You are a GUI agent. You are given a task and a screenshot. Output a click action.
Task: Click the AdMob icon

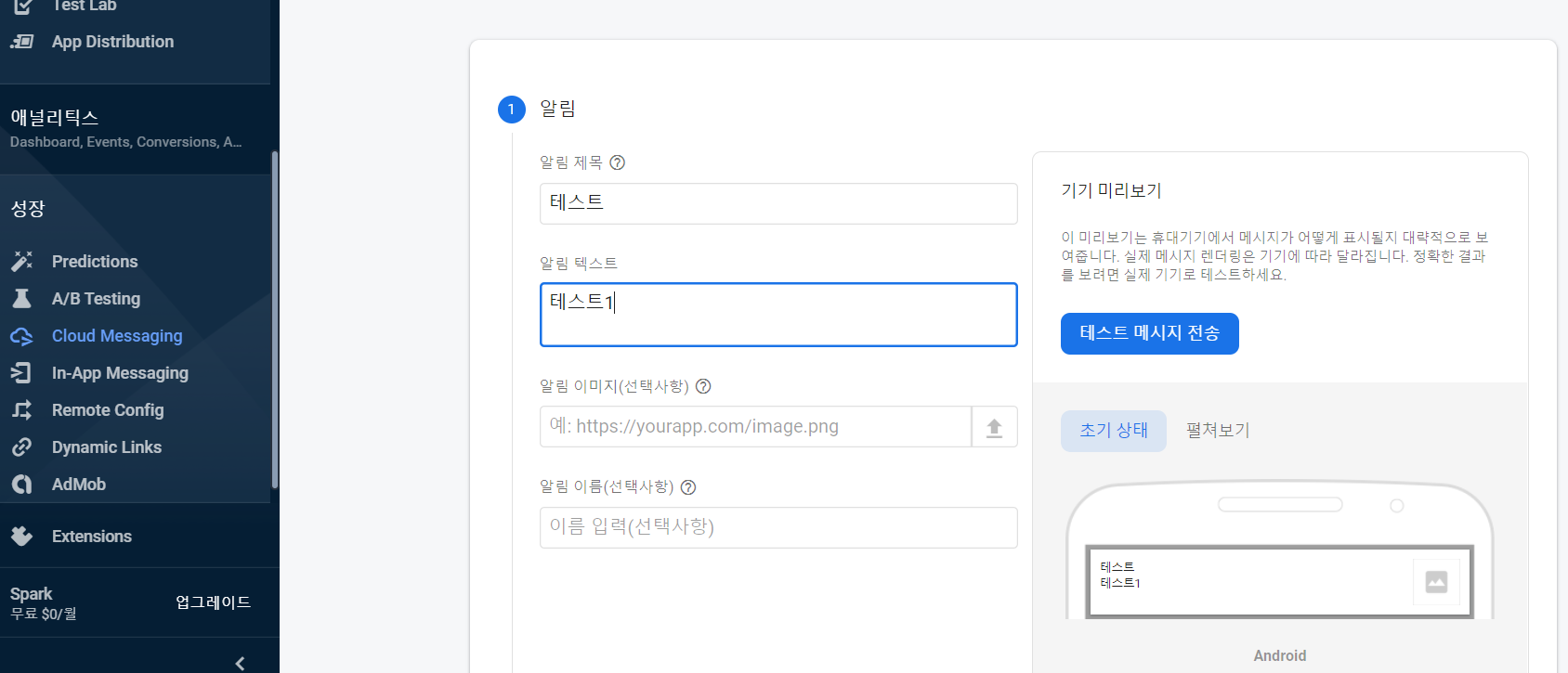[x=22, y=484]
